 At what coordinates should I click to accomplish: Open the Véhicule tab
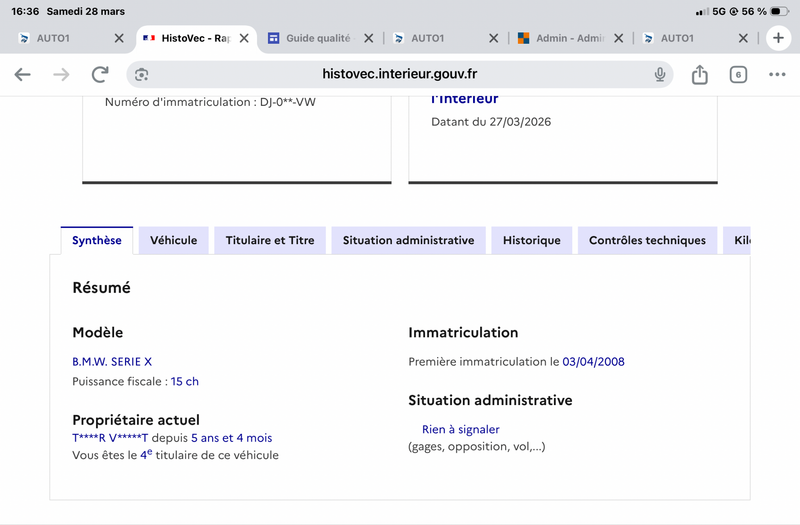point(173,241)
